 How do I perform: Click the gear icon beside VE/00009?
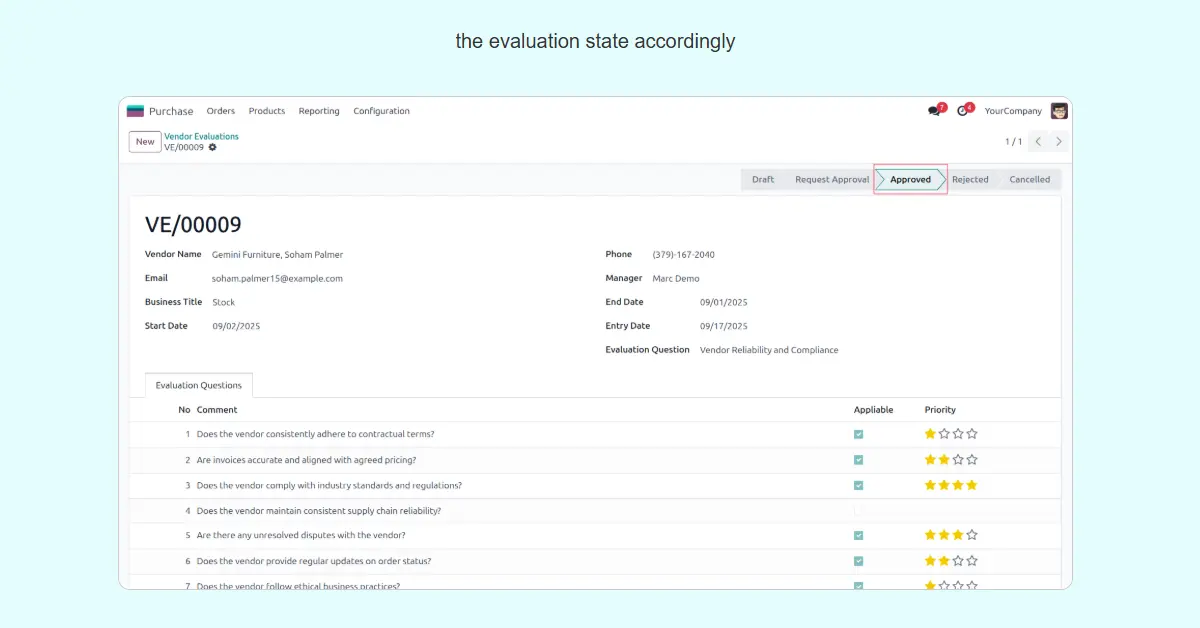(212, 148)
